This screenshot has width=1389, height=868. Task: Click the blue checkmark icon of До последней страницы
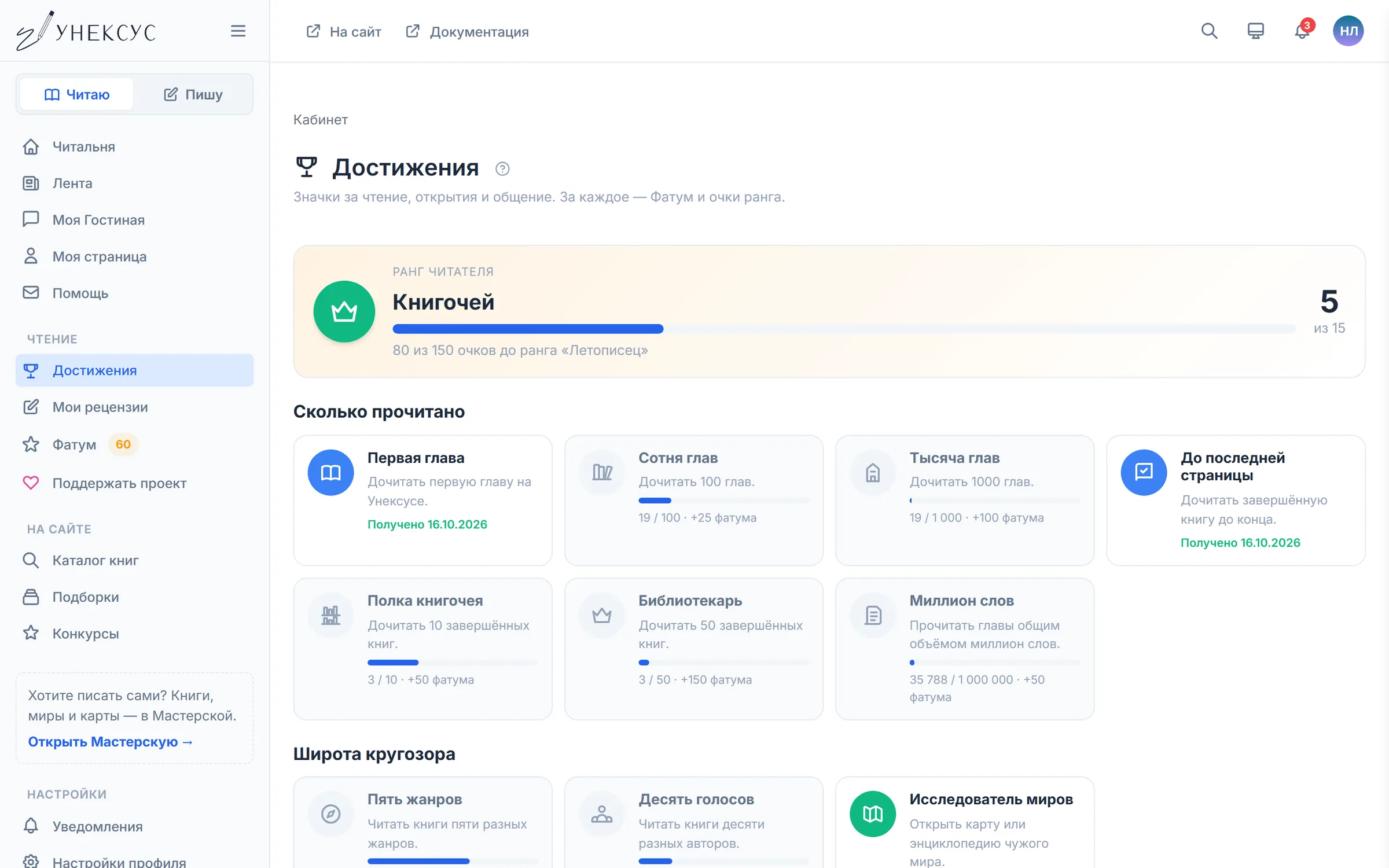coord(1144,472)
